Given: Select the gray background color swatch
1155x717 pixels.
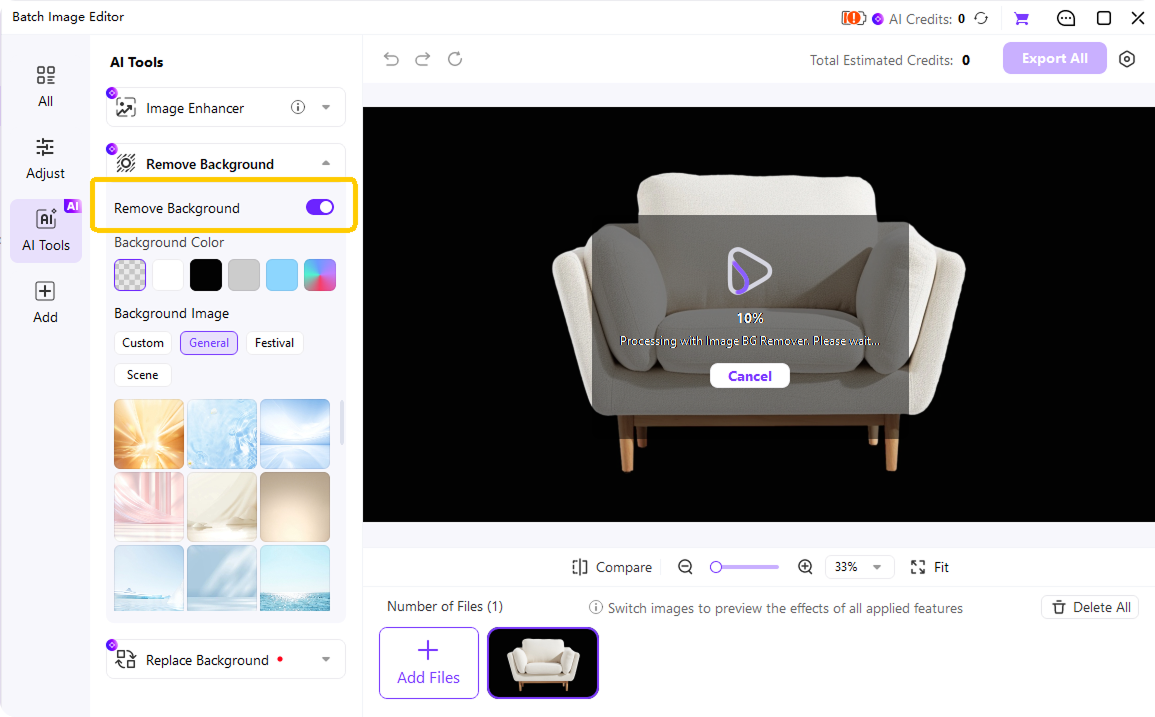Looking at the screenshot, I should coord(244,275).
